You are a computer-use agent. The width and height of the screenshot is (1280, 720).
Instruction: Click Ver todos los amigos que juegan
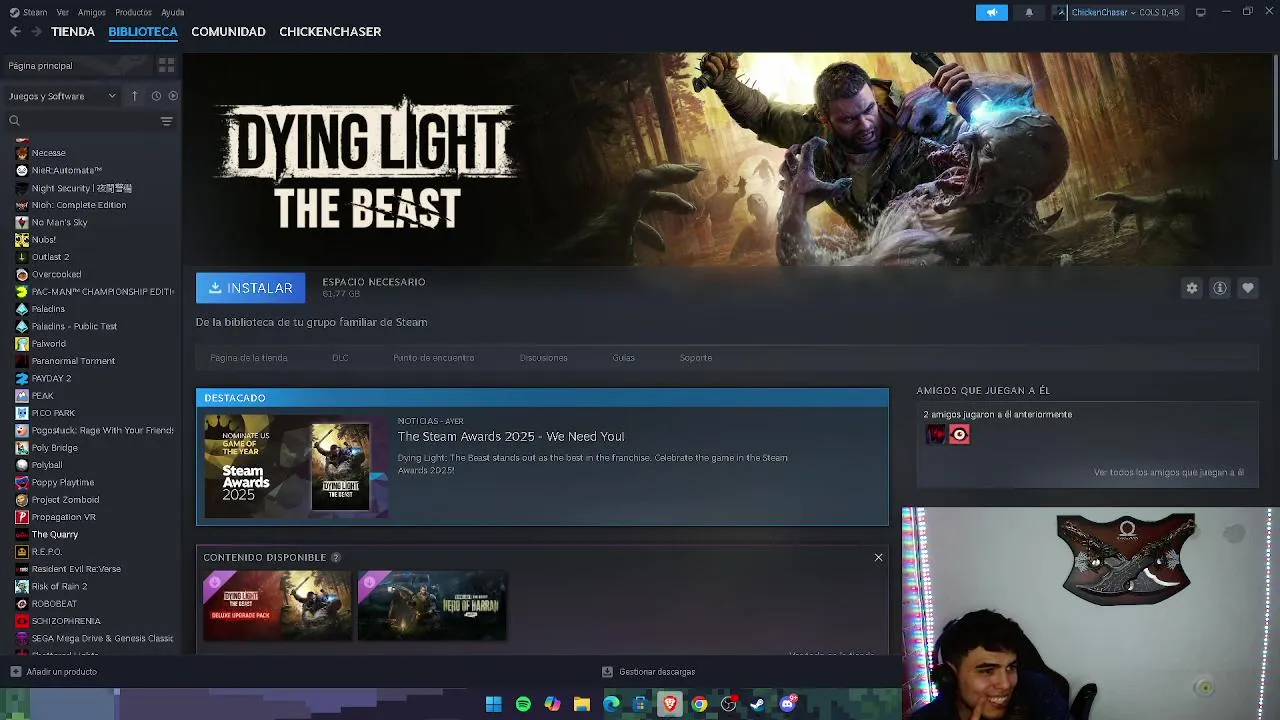click(1168, 473)
